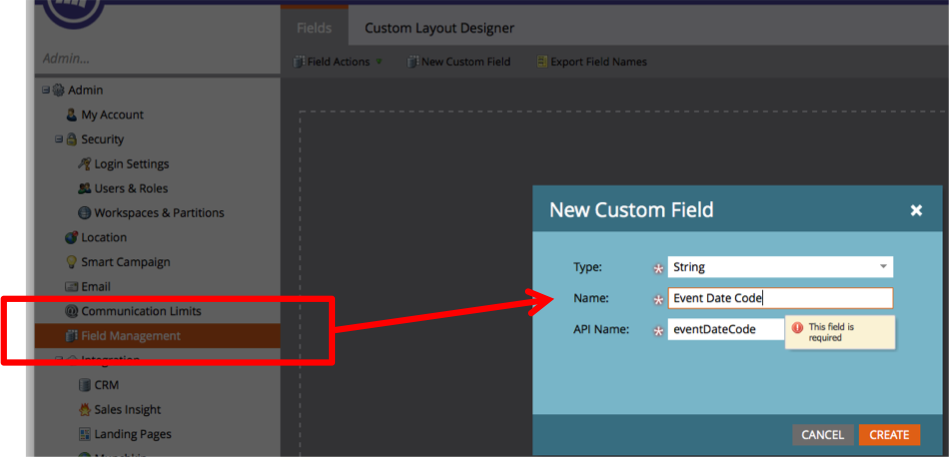Click the Communication Limits at-sign icon
949x457 pixels.
click(x=71, y=311)
